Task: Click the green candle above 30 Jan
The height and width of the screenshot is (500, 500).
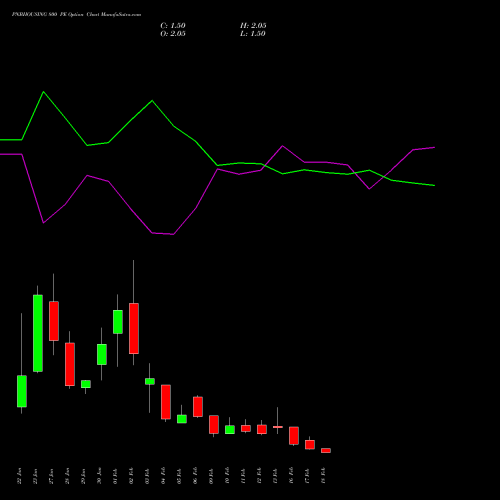Action: click(102, 354)
